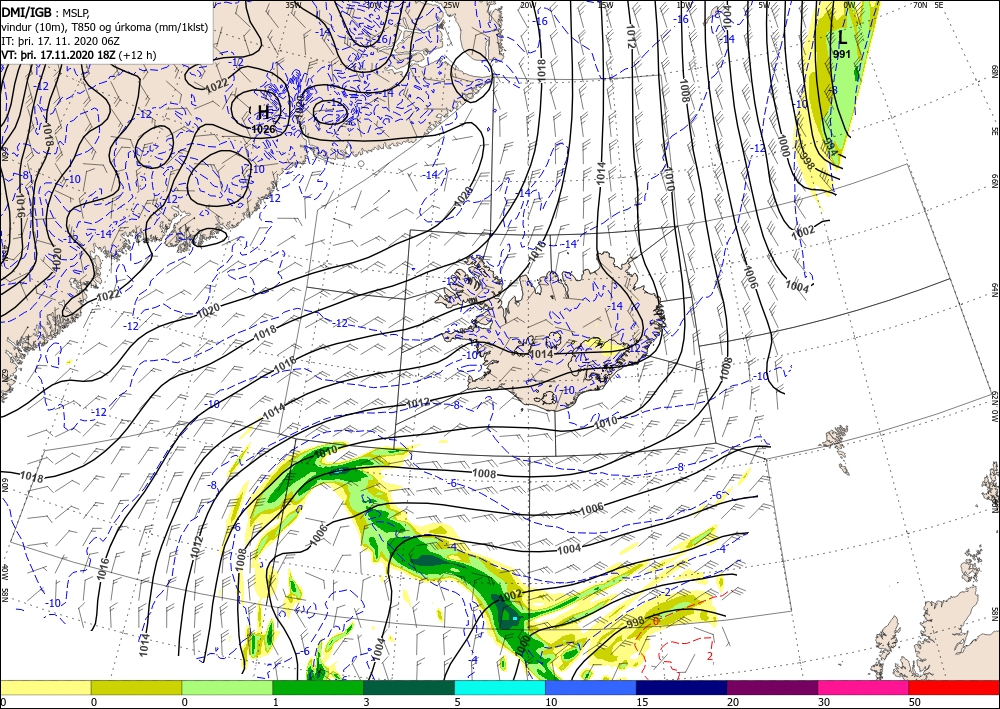The height and width of the screenshot is (709, 1000).
Task: Pick the cyan 5–10 mm legend swatch
Action: click(x=500, y=687)
